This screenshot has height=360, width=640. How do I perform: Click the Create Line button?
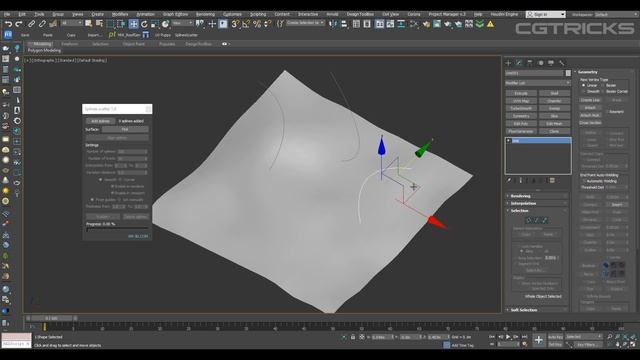click(x=590, y=100)
